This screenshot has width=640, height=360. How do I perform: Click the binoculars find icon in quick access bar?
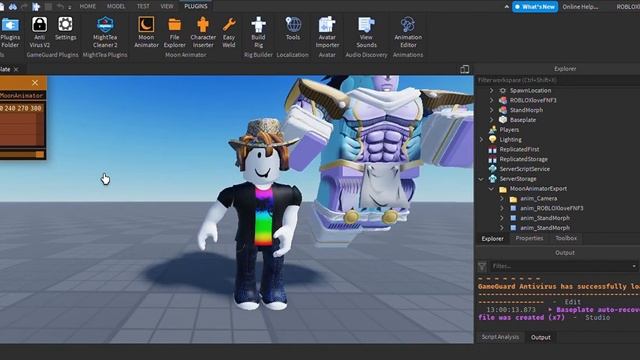point(13,7)
